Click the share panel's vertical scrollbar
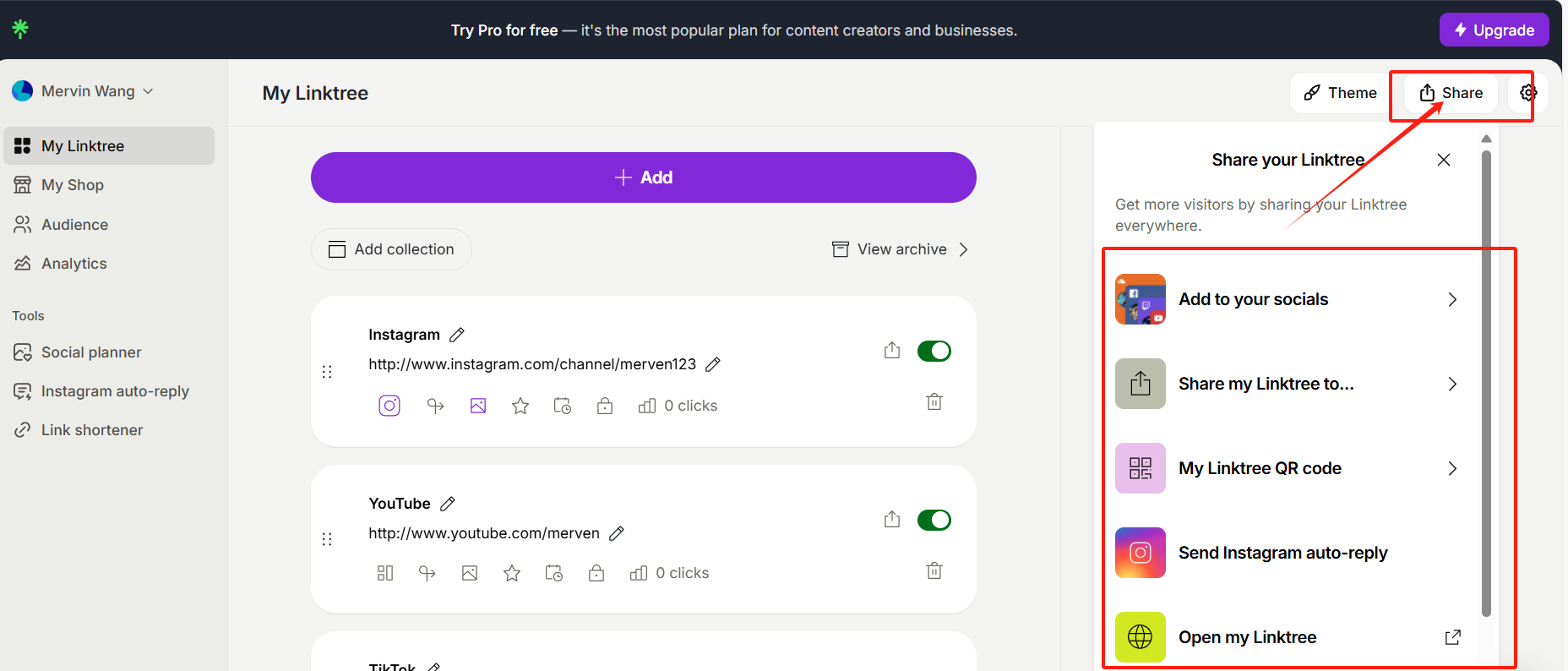The height and width of the screenshot is (671, 1568). click(1486, 383)
